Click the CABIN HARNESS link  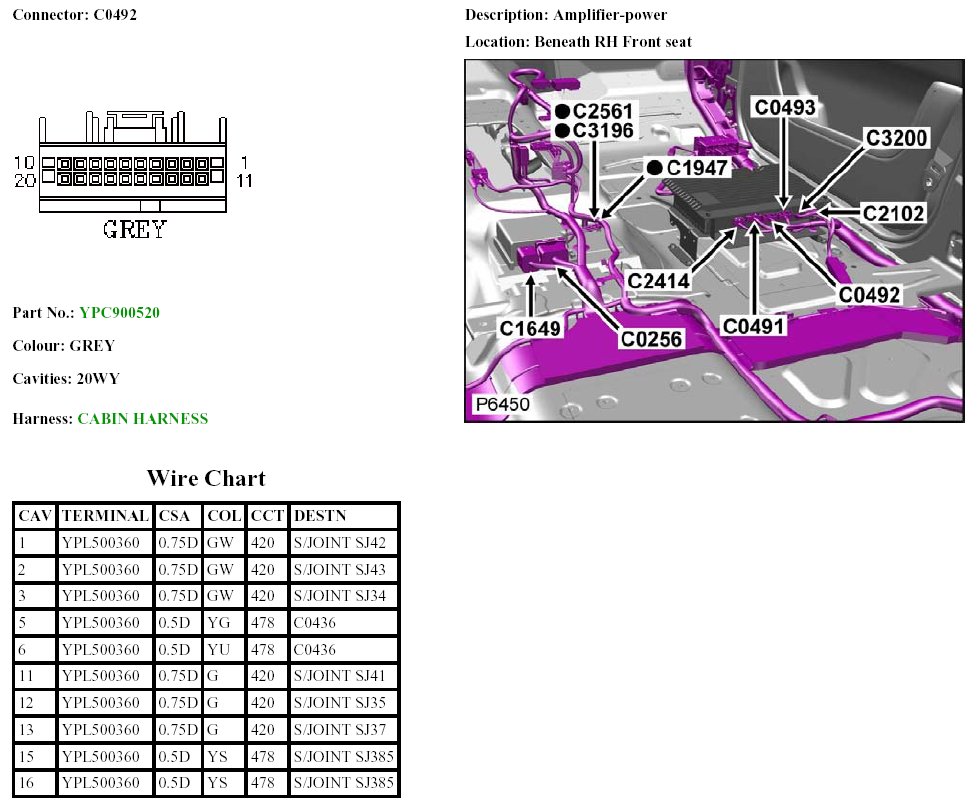[142, 419]
